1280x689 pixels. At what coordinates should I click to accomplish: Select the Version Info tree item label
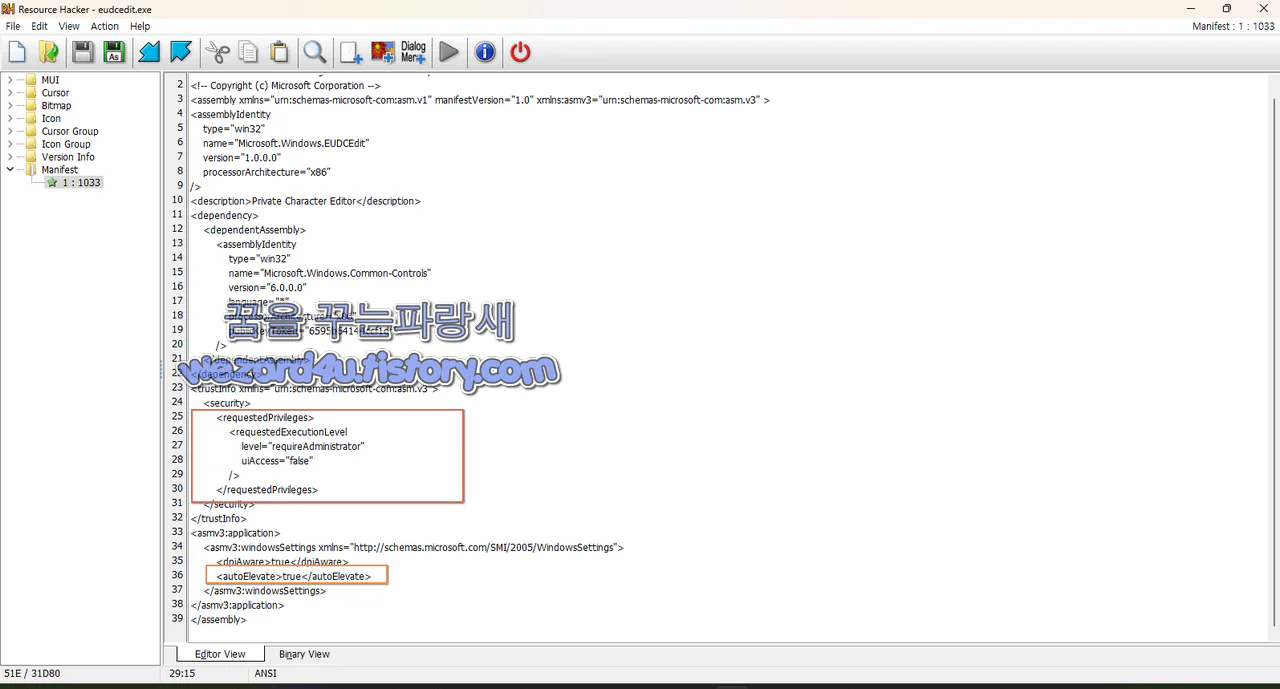coord(68,157)
